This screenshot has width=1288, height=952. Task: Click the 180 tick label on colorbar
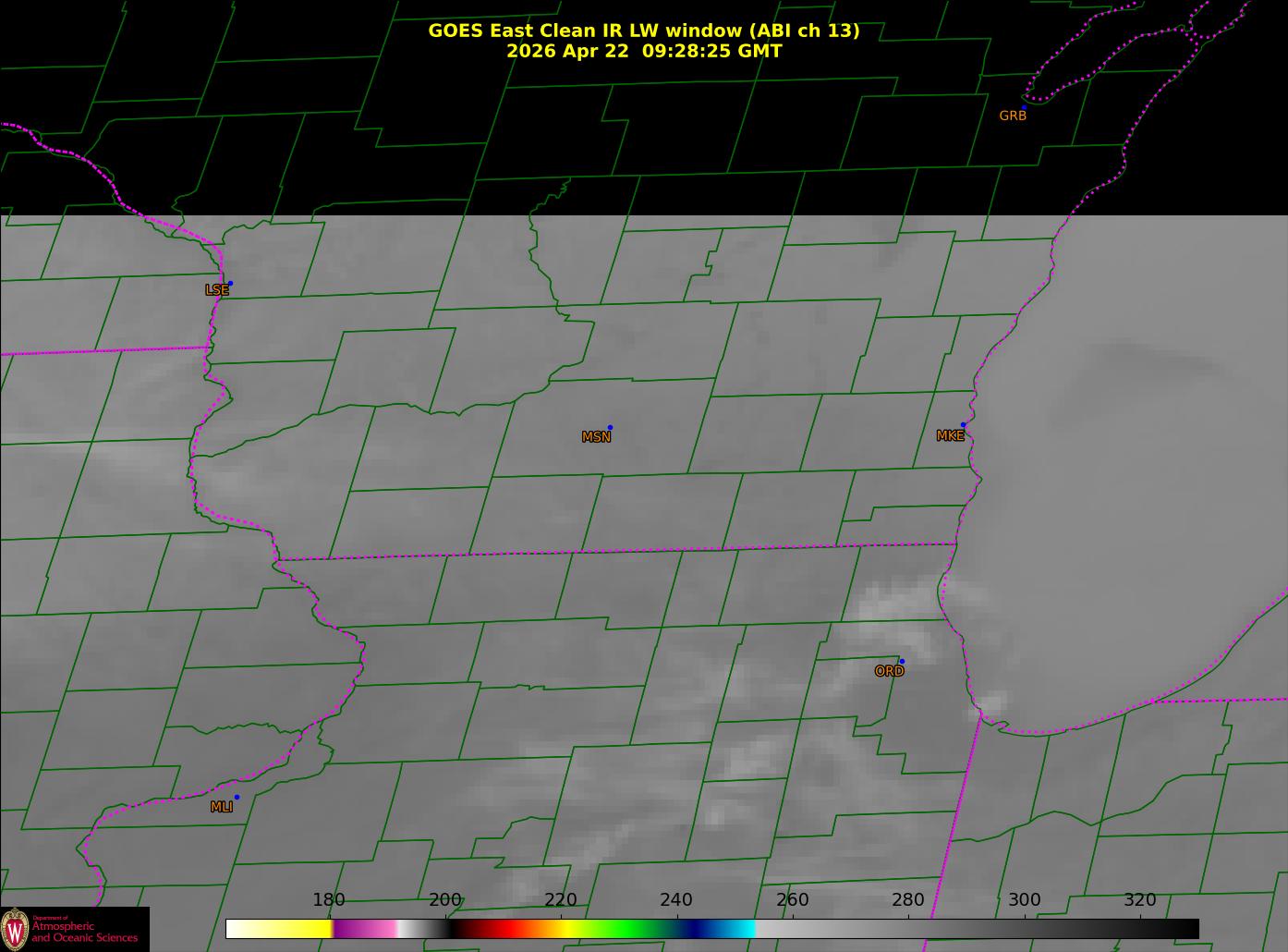329,900
